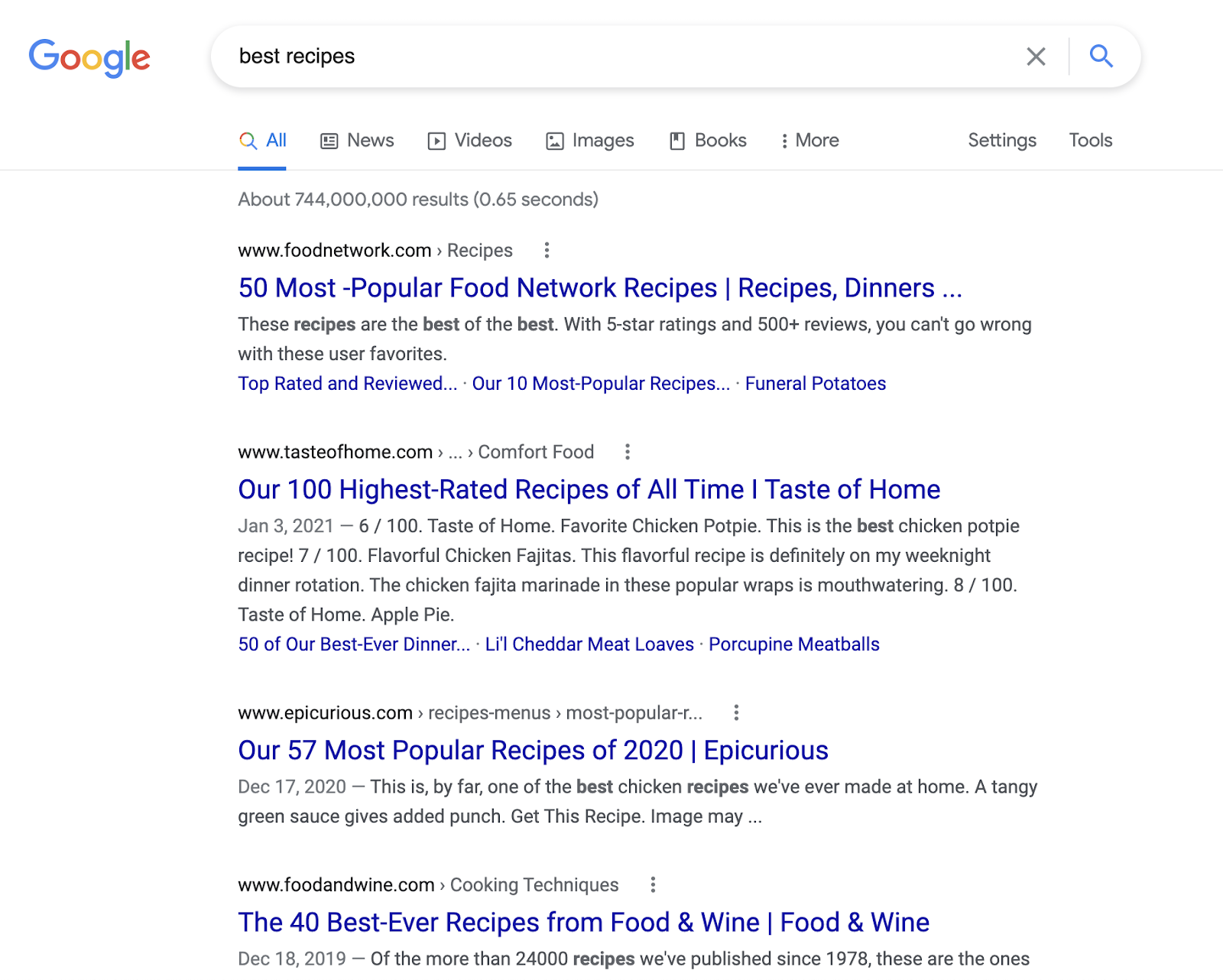Viewport: 1223px width, 980px height.
Task: Open 'The 40 Best-Ever Recipes from Food & Wine'
Action: (x=584, y=923)
